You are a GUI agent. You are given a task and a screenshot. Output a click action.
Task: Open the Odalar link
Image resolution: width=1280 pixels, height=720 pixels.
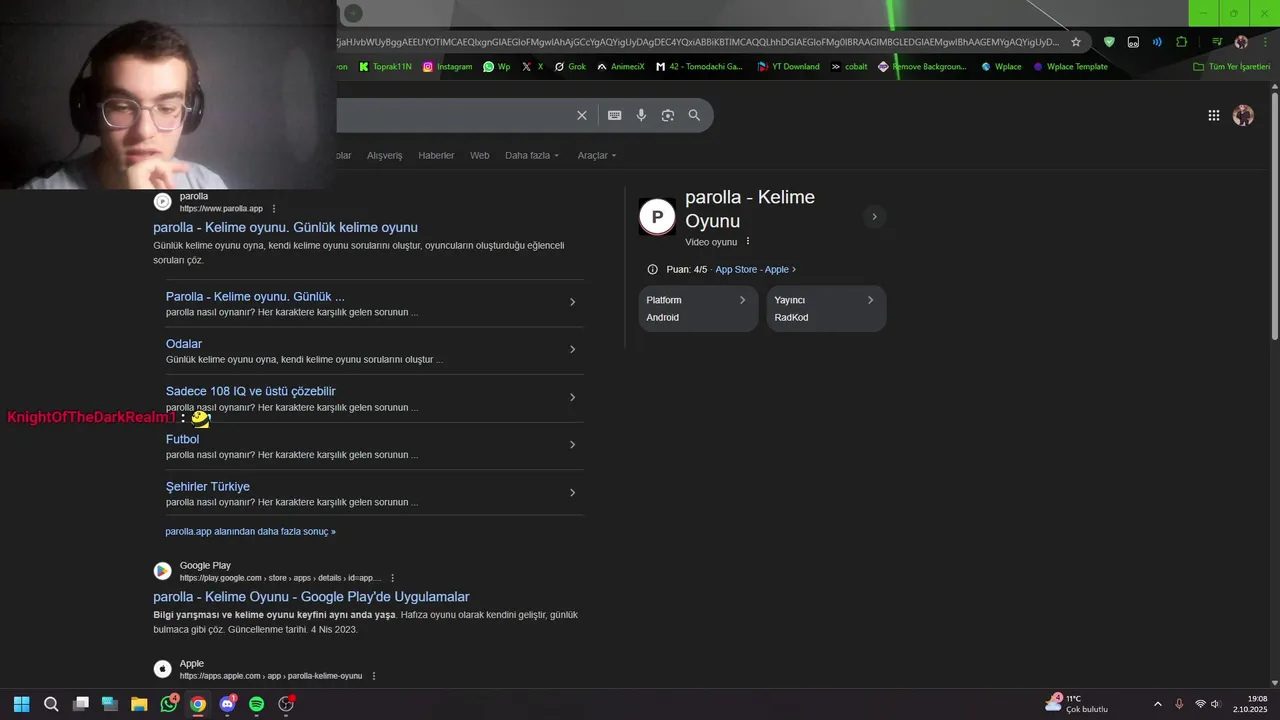pyautogui.click(x=184, y=344)
